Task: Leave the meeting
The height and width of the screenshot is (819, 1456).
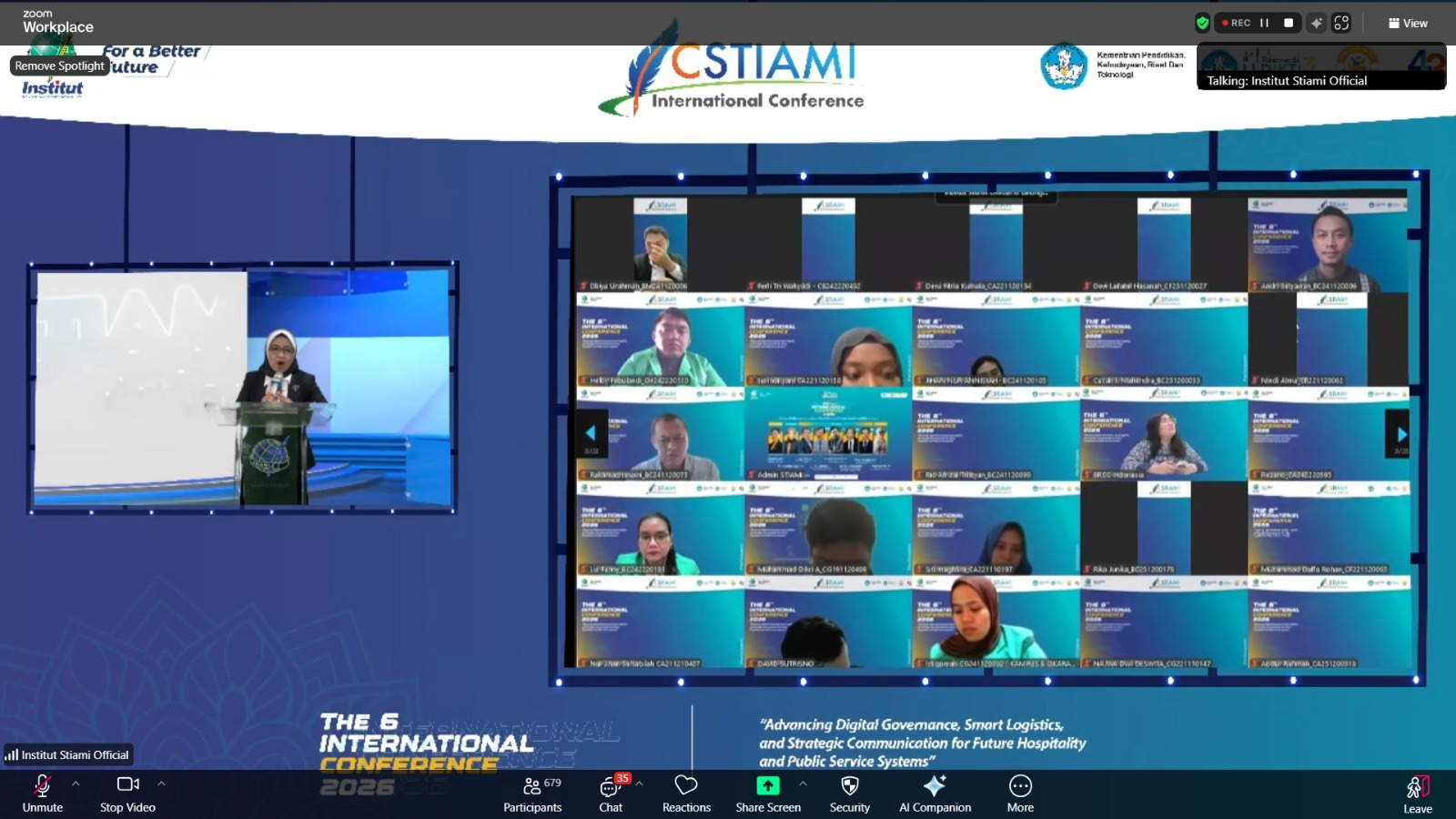Action: pos(1417,793)
